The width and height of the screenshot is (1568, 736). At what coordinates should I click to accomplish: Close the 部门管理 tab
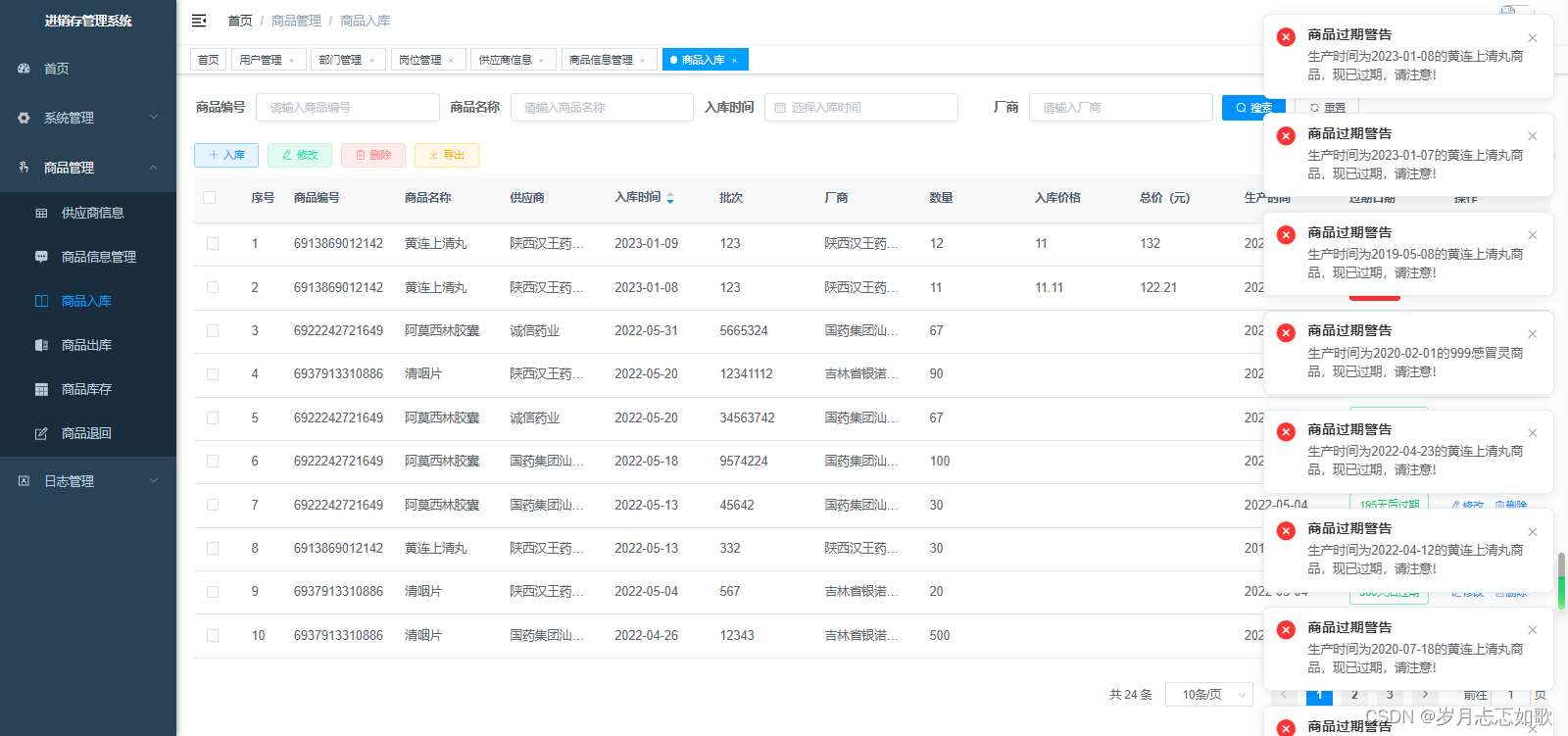pyautogui.click(x=371, y=61)
